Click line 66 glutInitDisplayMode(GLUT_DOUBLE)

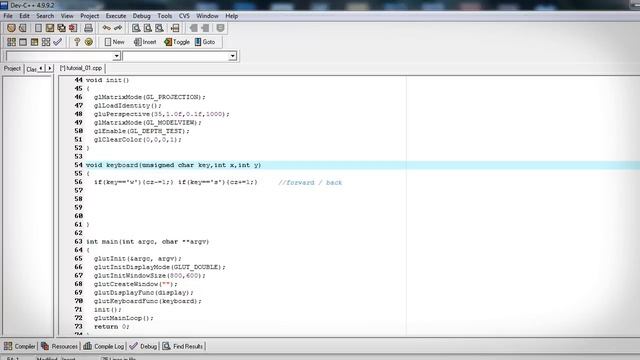pyautogui.click(x=160, y=267)
